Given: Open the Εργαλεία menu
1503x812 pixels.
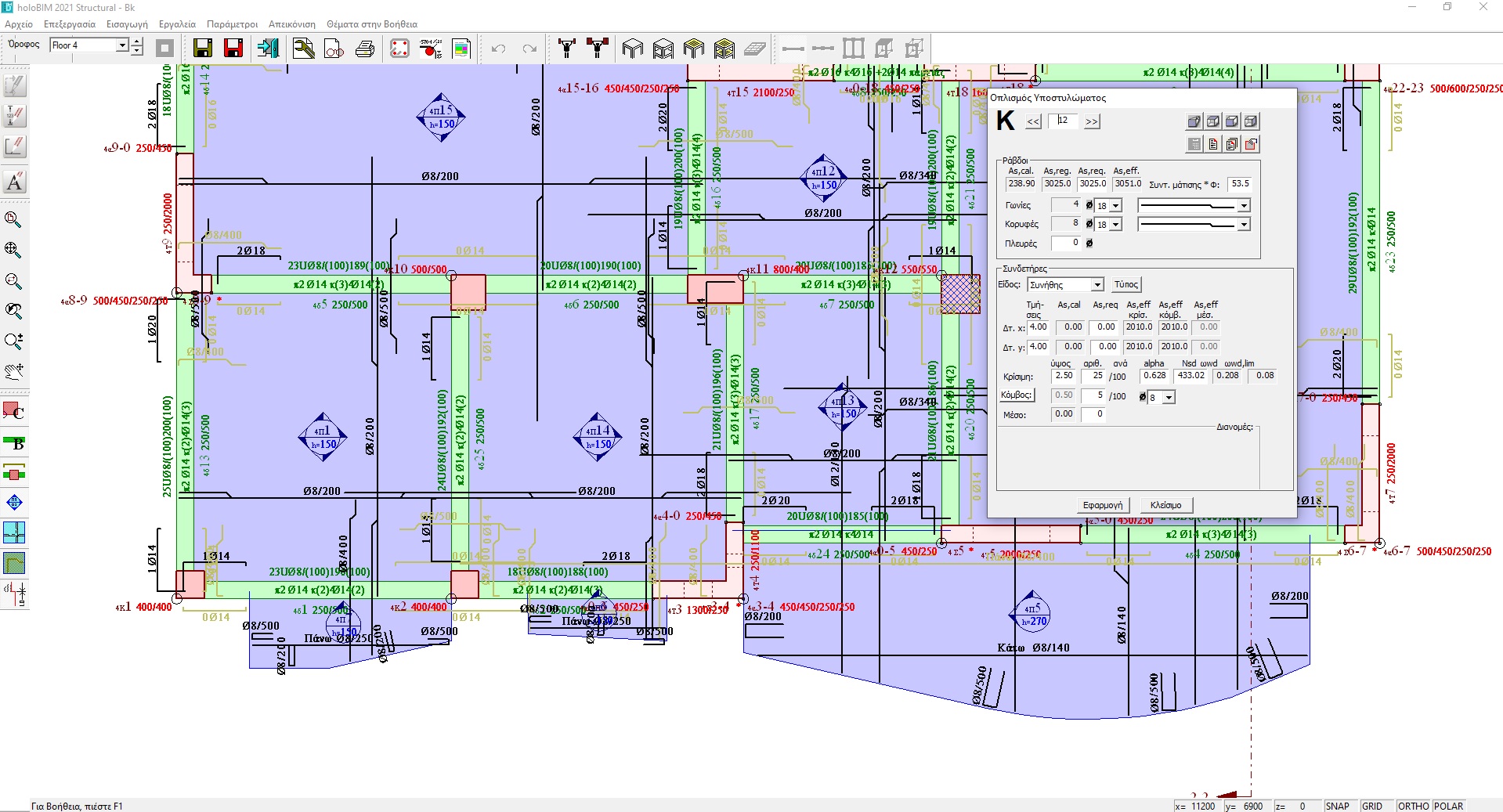Looking at the screenshot, I should 177,24.
